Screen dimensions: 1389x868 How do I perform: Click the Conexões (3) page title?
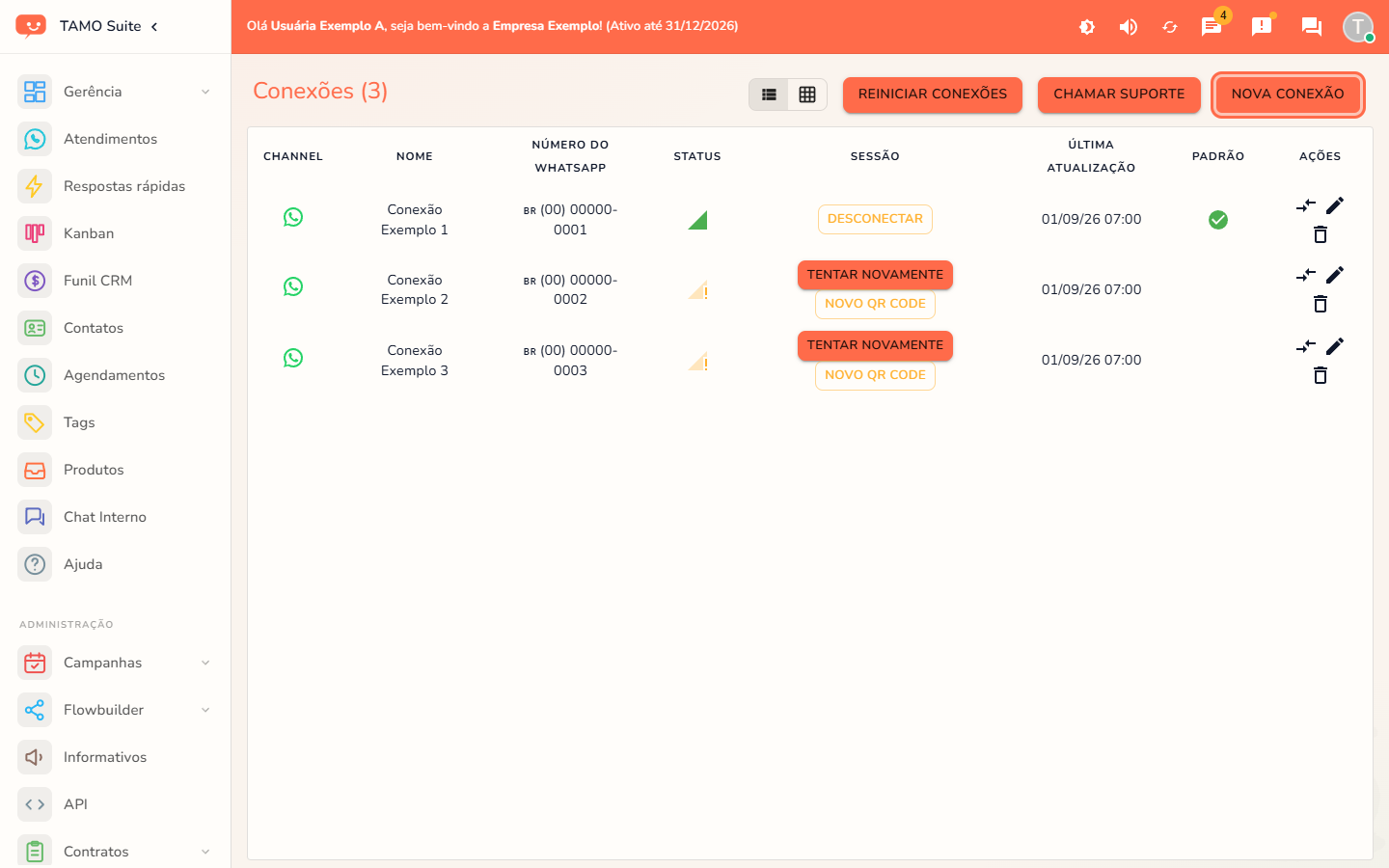click(x=320, y=91)
